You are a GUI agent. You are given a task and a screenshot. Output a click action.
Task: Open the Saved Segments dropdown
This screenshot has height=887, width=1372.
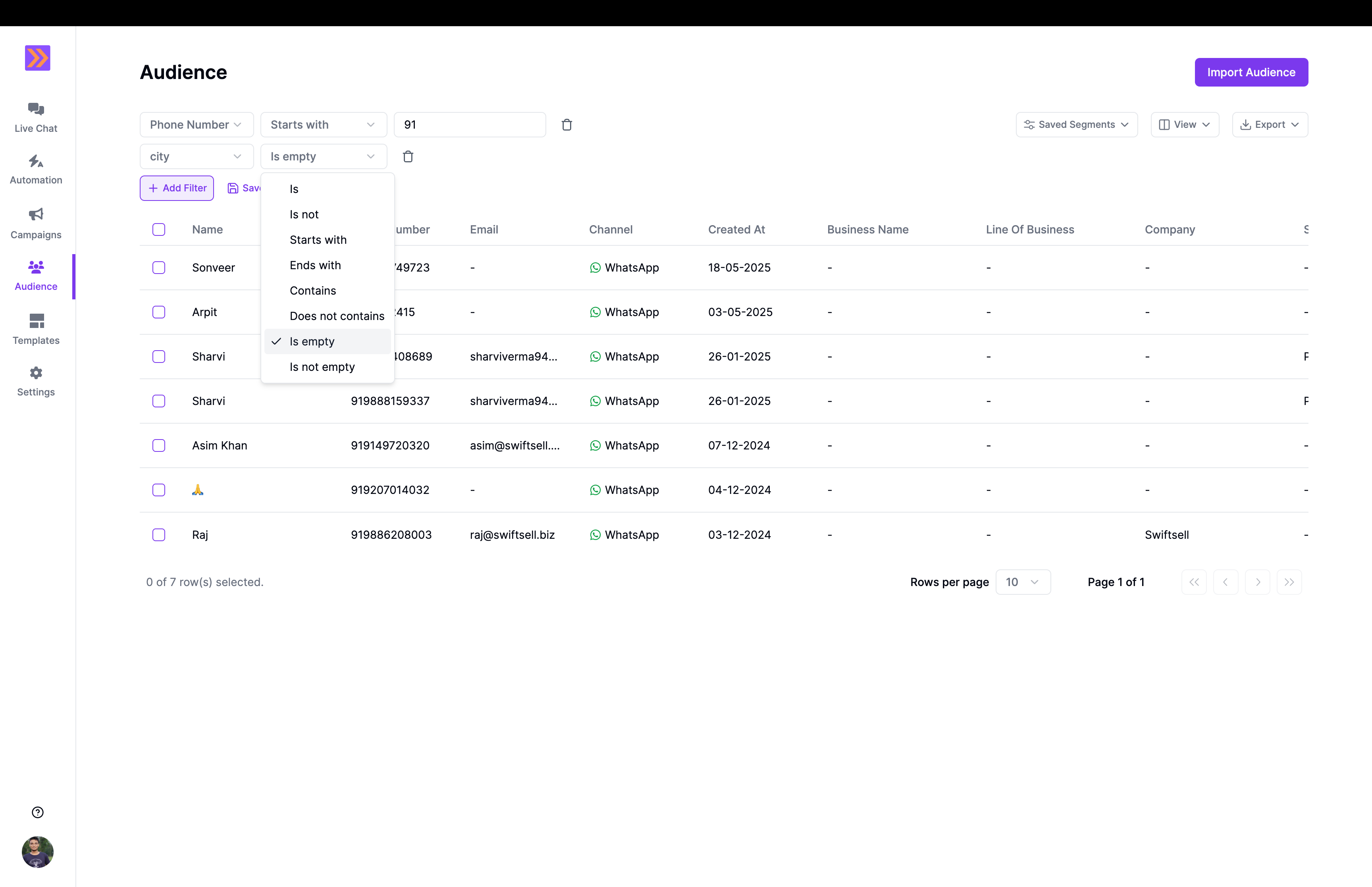1076,124
